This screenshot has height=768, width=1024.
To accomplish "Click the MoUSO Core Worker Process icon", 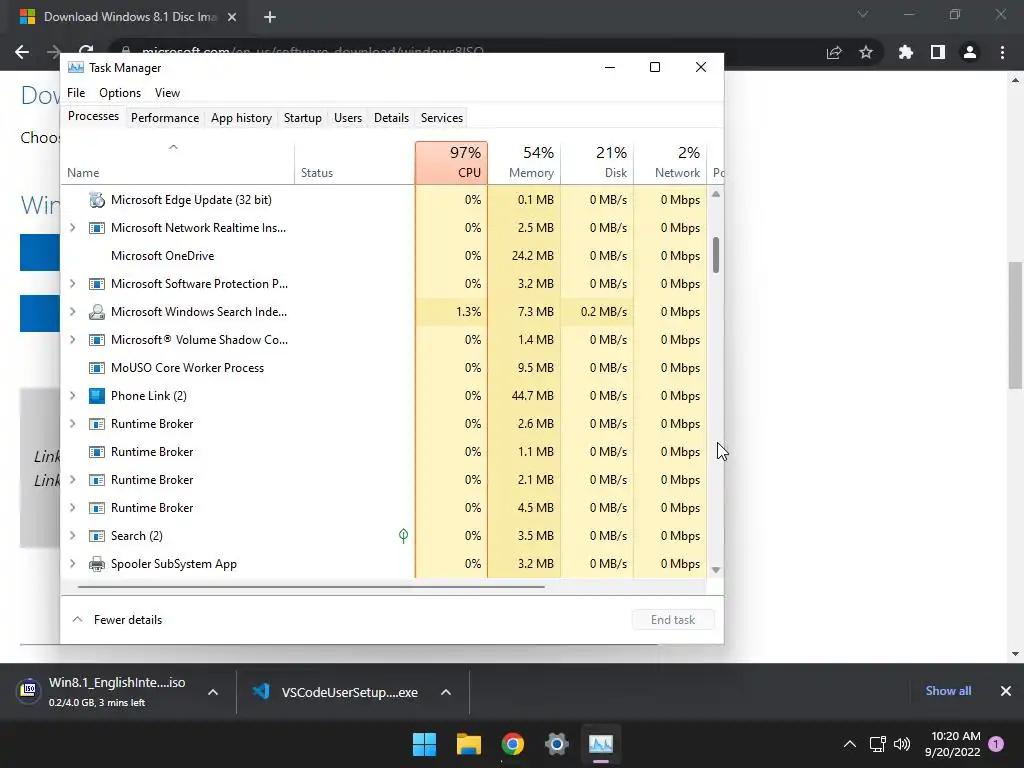I will [x=97, y=368].
